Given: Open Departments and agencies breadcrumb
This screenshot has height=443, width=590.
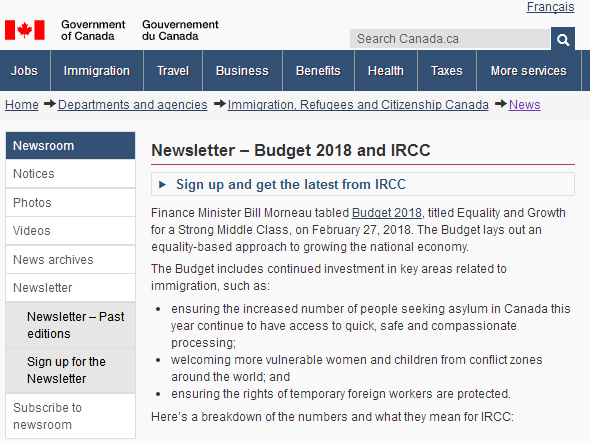Looking at the screenshot, I should click(132, 105).
